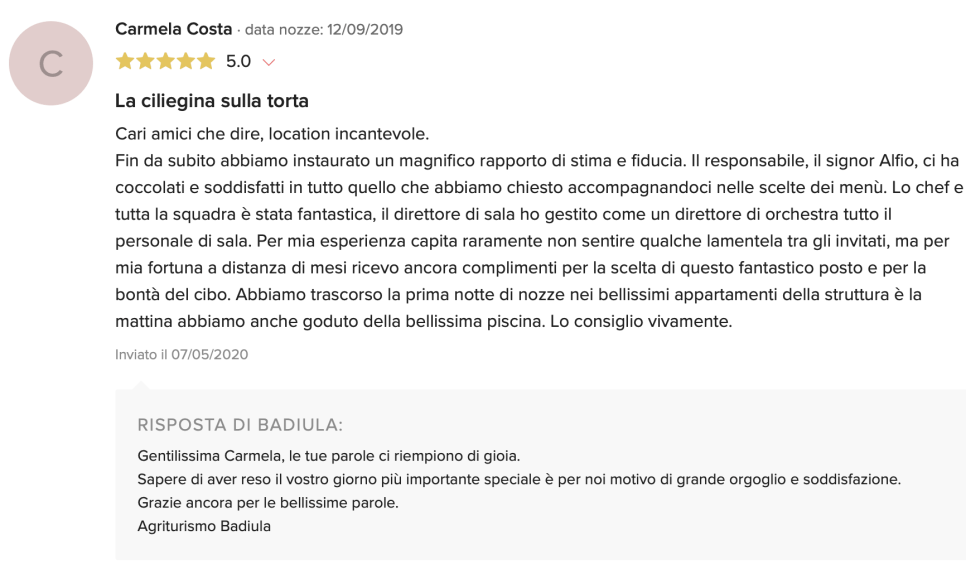Open reviewer name Carmela Costa

pyautogui.click(x=174, y=29)
